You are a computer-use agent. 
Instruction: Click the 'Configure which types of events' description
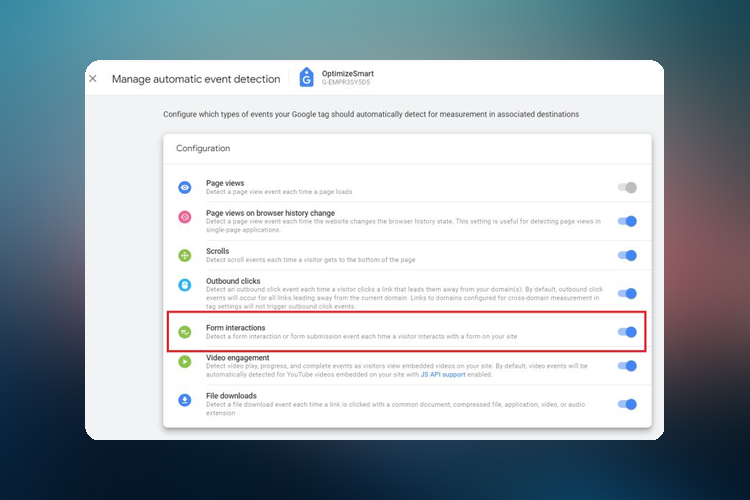pos(371,114)
